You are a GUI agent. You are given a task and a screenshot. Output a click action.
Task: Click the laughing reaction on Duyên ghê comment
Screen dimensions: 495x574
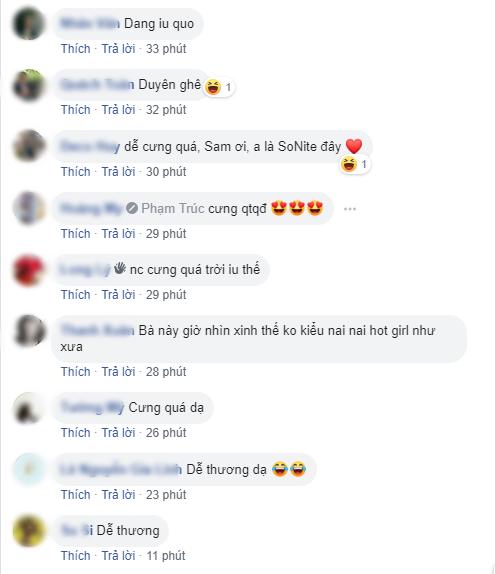(x=213, y=87)
